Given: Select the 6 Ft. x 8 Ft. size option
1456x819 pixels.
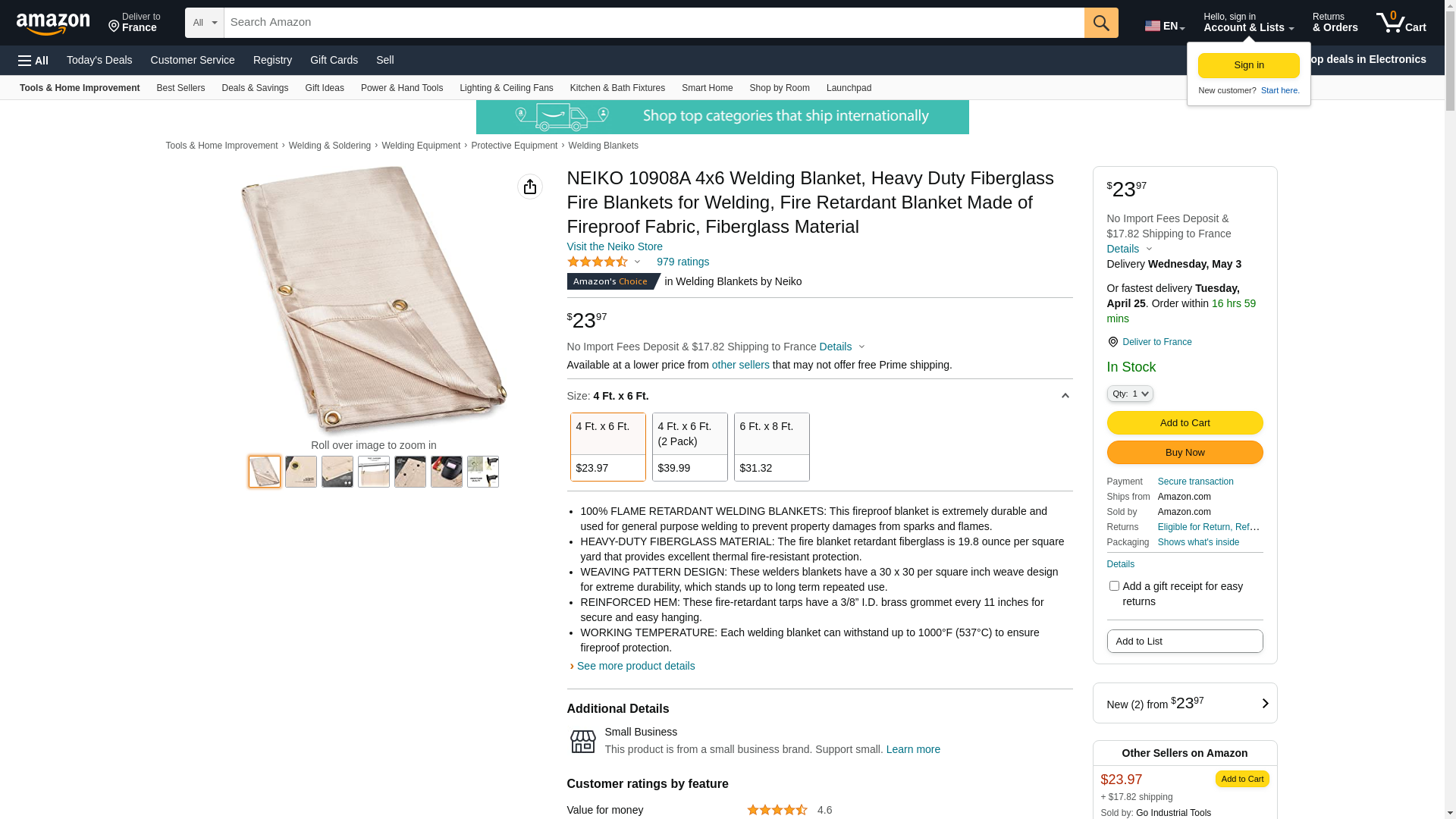Looking at the screenshot, I should (771, 447).
